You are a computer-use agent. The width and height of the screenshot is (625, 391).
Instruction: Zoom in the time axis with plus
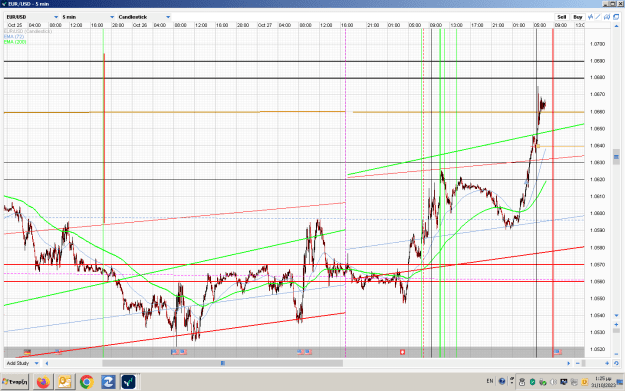pyautogui.click(x=607, y=363)
